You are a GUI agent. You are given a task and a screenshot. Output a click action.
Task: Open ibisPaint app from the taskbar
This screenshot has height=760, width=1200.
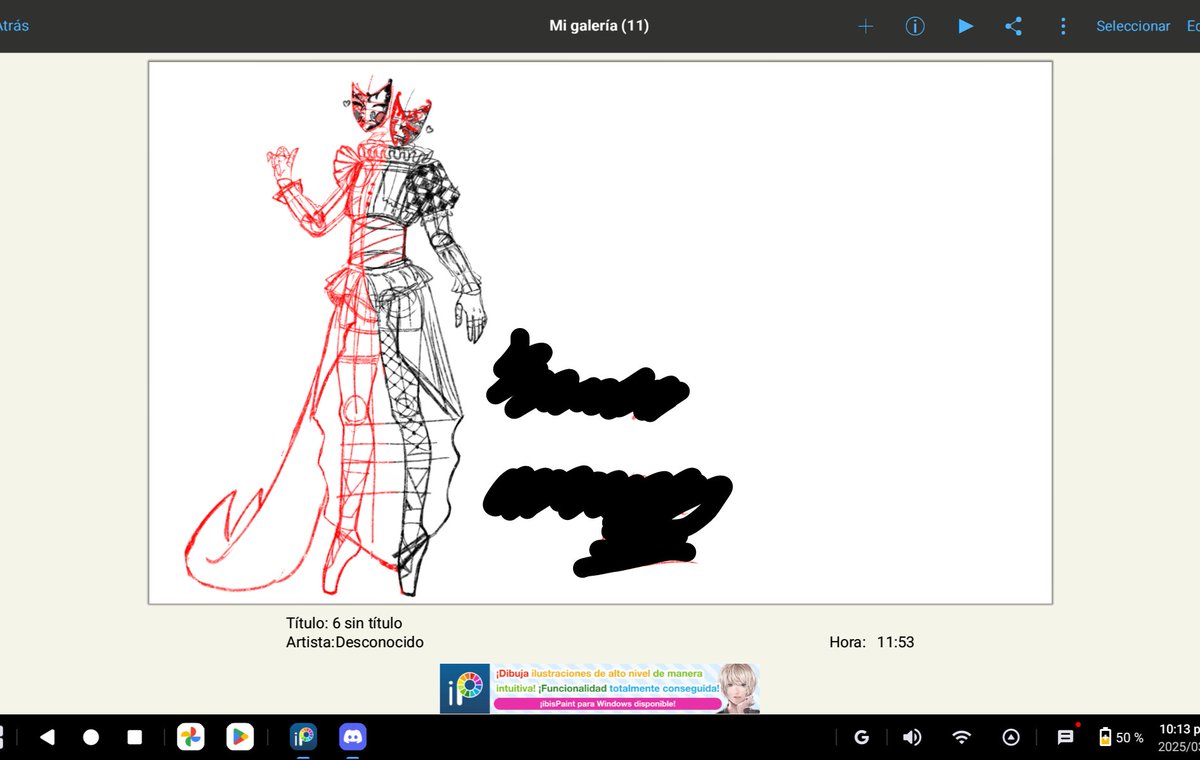point(303,737)
